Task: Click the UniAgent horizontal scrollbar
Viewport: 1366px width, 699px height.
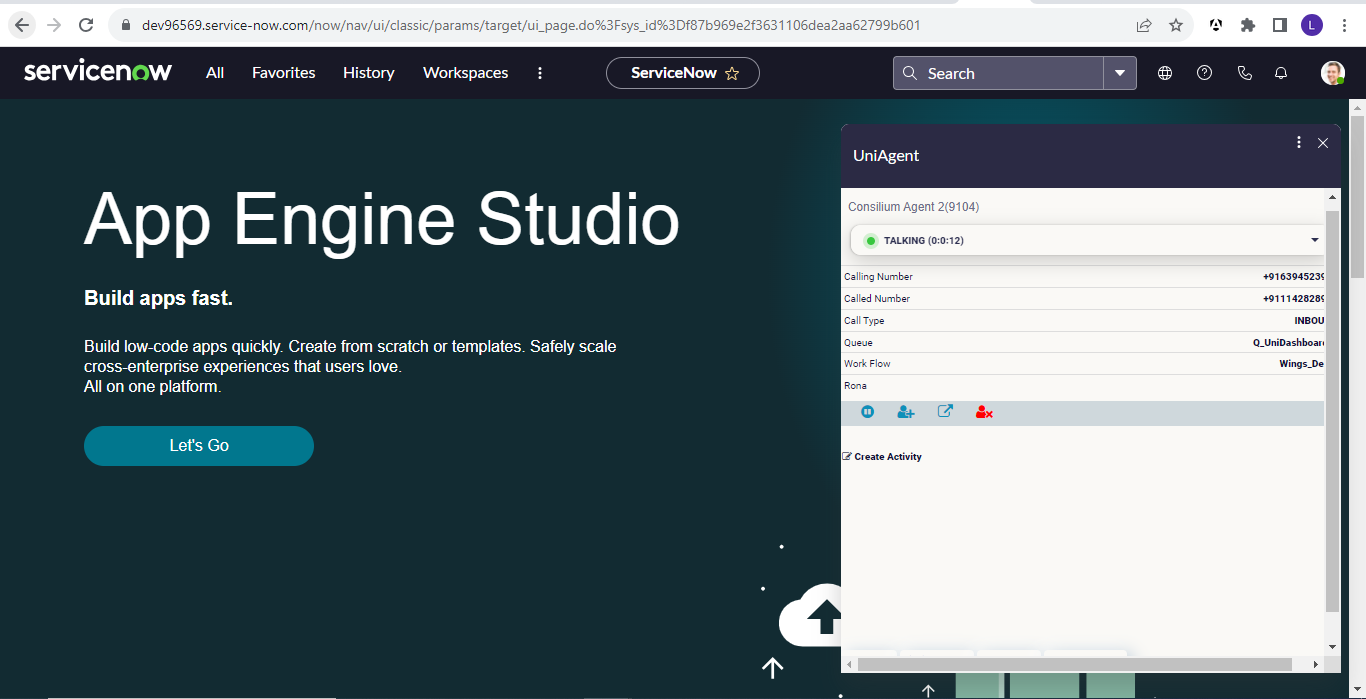Action: point(1075,664)
